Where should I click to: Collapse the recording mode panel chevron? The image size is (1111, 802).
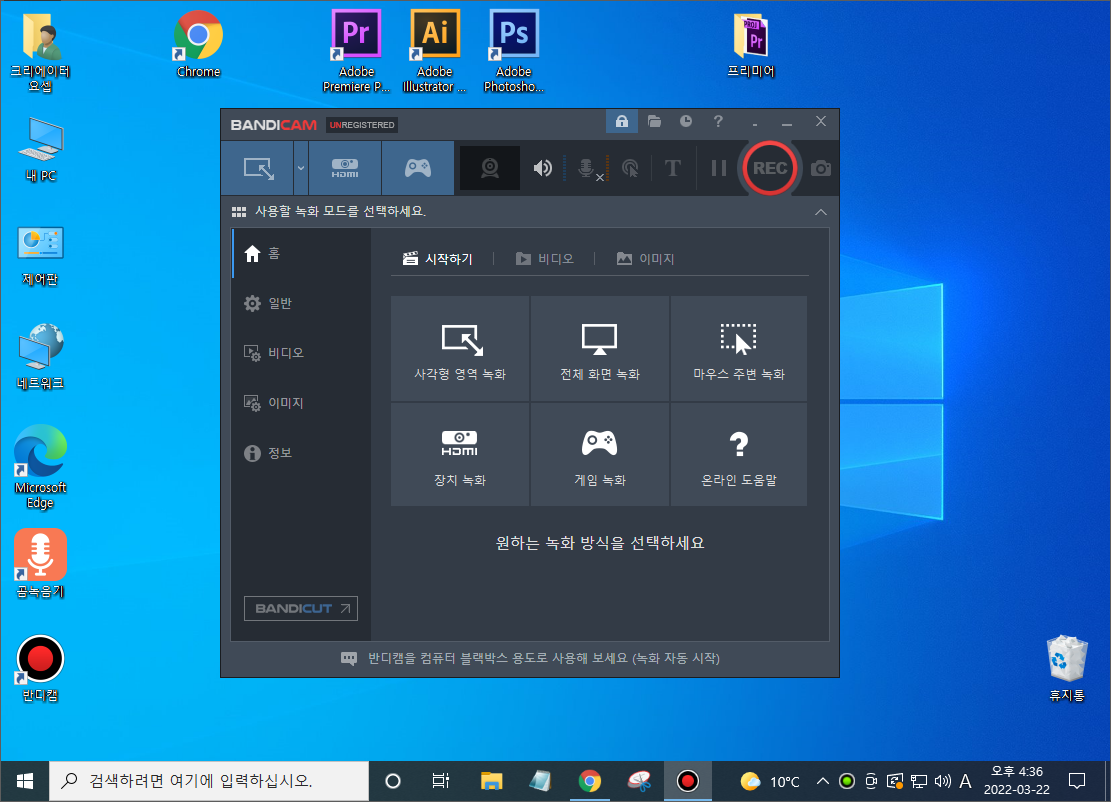coord(820,212)
